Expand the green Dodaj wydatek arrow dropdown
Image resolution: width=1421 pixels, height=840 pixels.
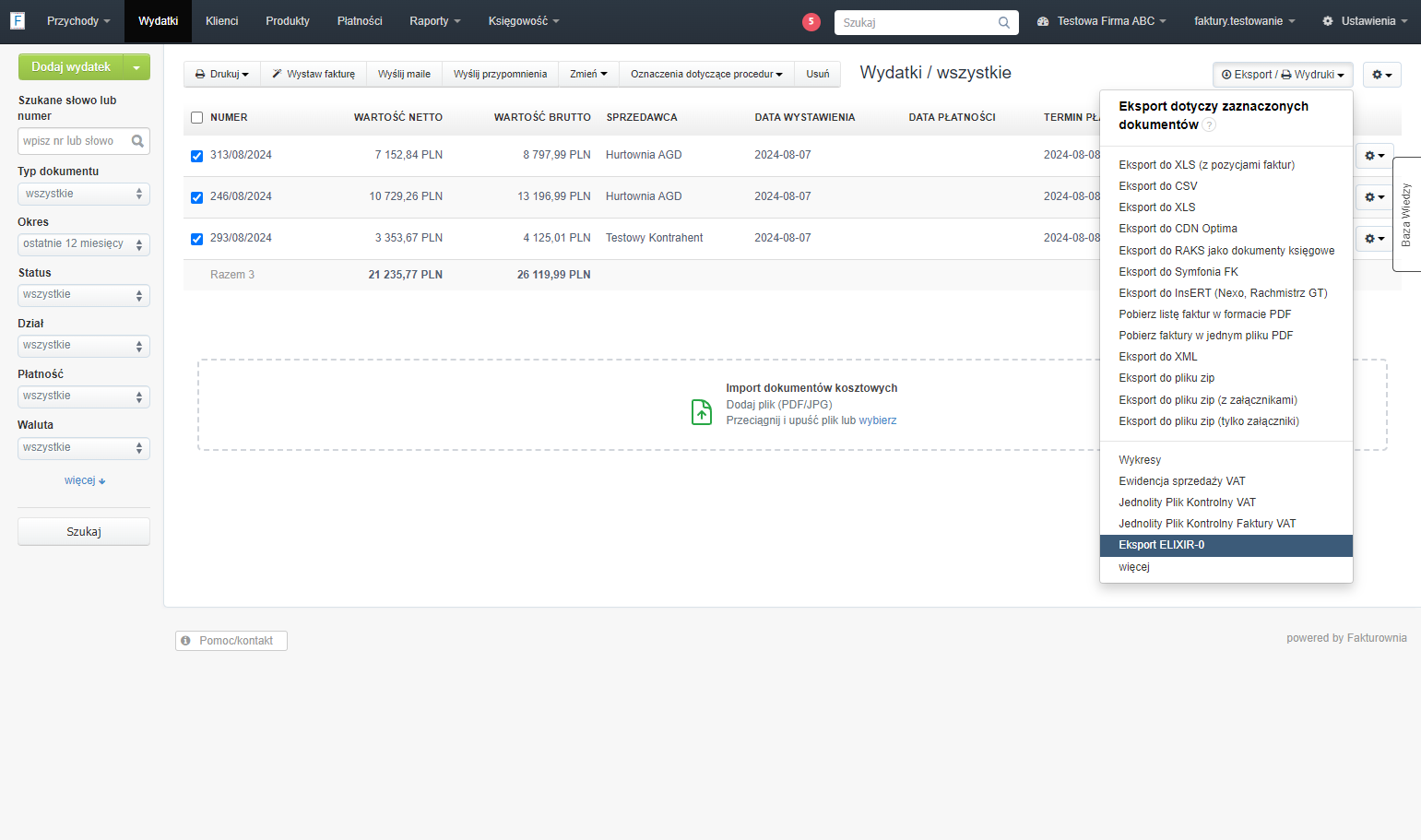click(136, 67)
